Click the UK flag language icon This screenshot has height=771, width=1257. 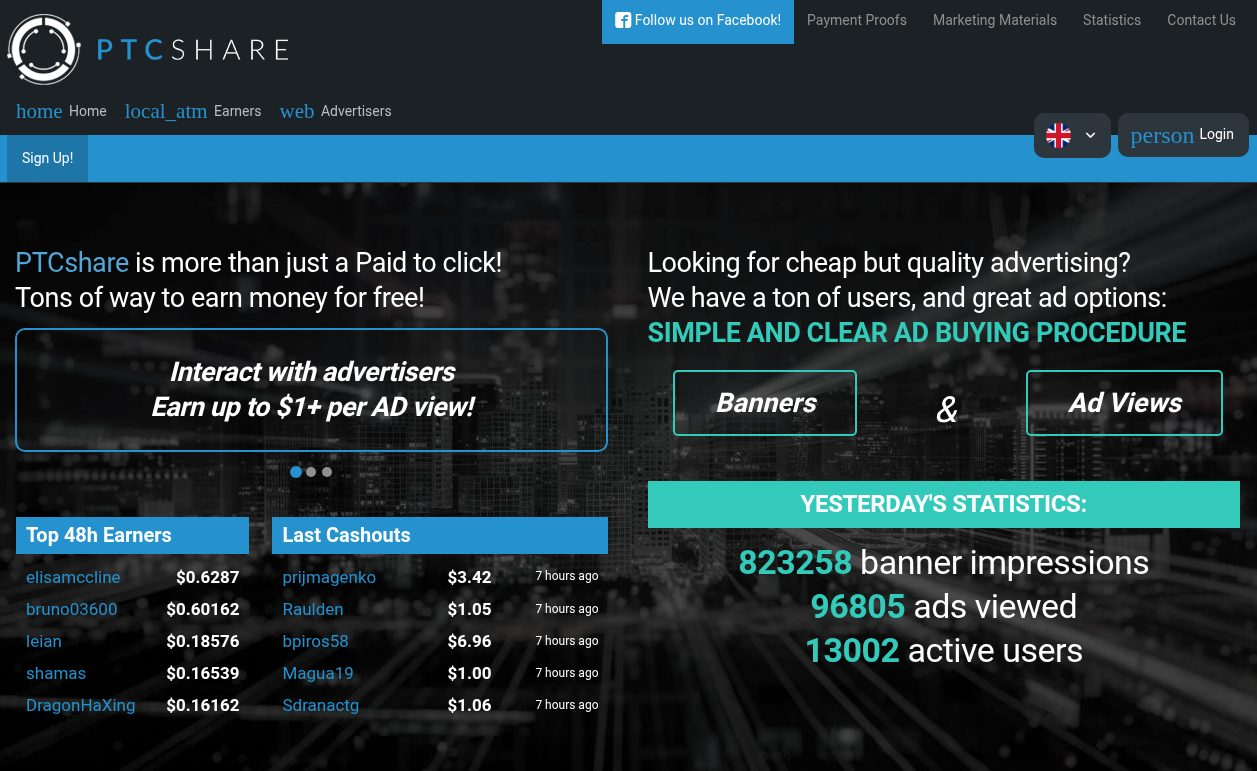1058,135
